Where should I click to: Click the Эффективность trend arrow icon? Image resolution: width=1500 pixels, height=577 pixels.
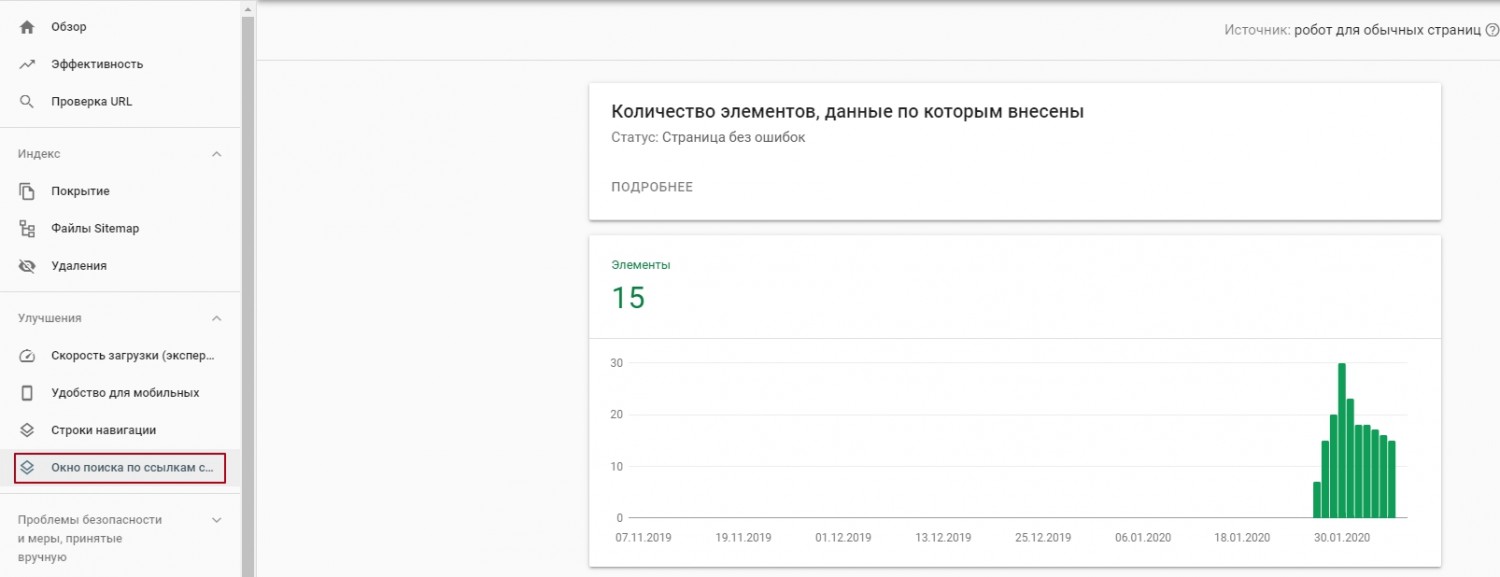tap(27, 64)
